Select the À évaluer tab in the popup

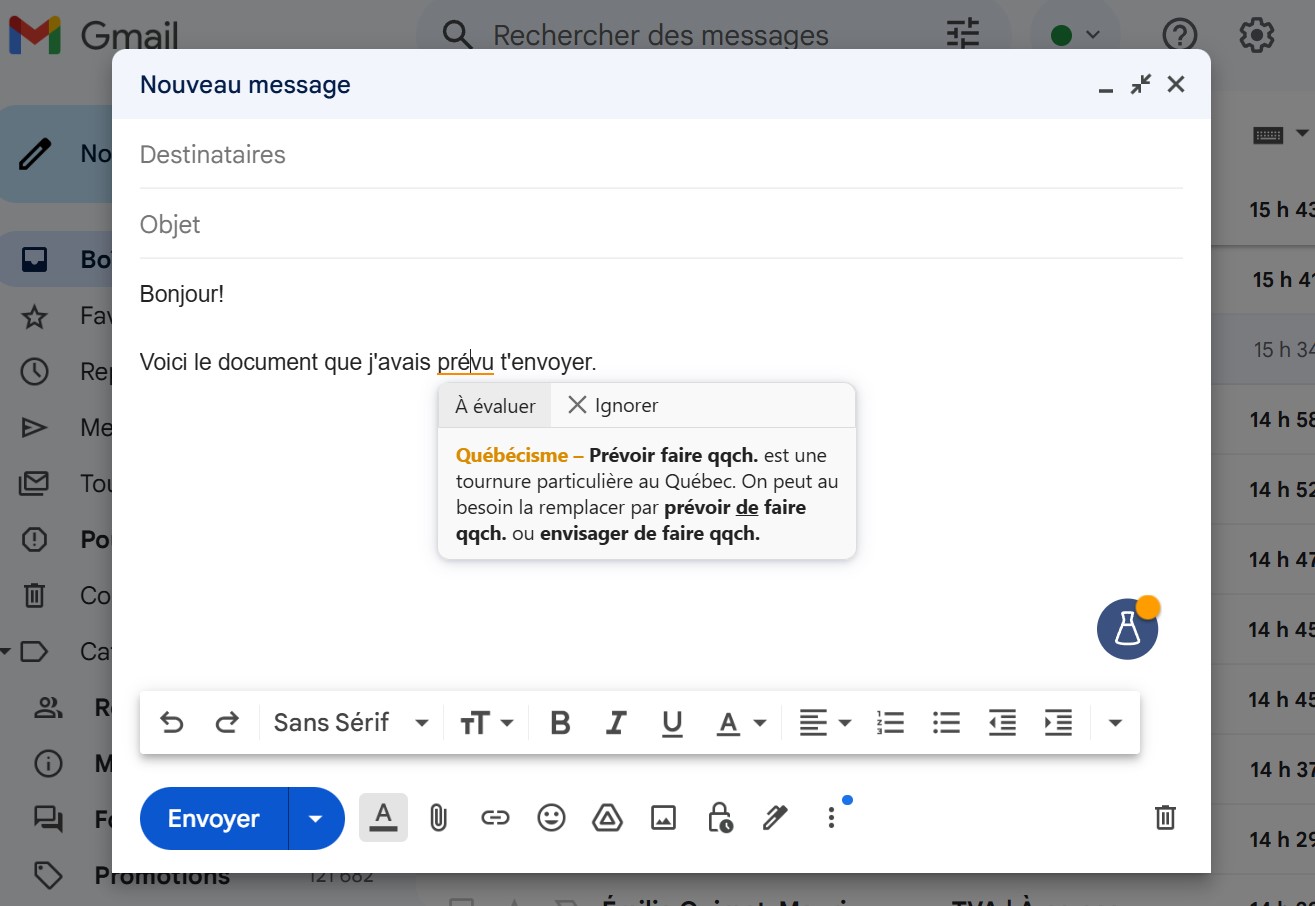(495, 406)
